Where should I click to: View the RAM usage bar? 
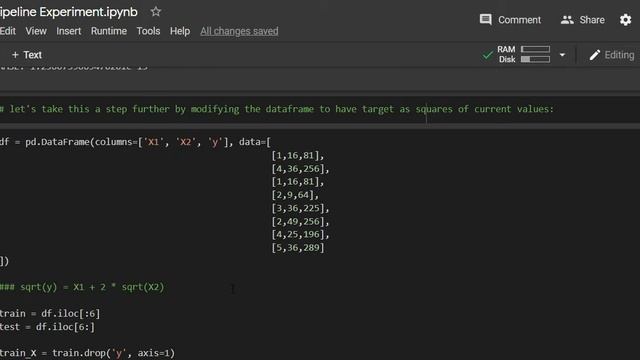tap(535, 49)
